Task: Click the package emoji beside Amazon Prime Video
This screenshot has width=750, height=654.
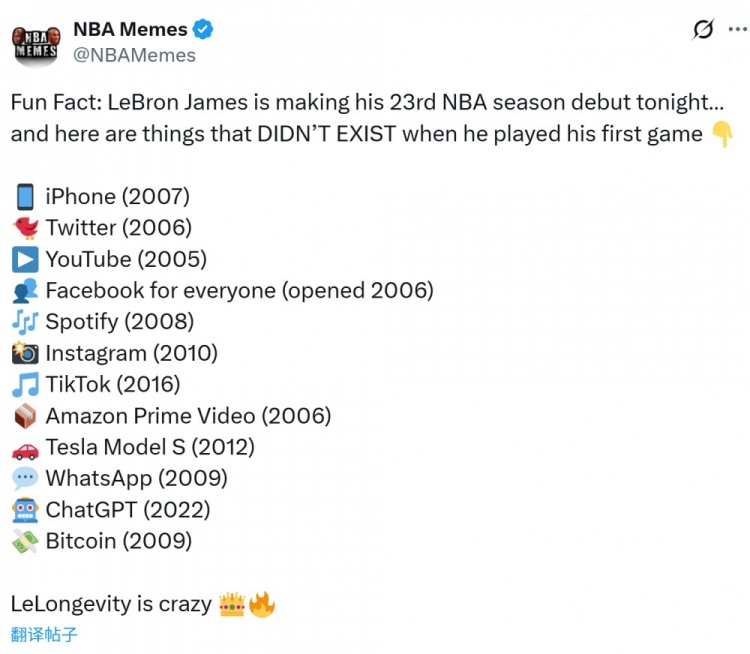Action: (x=25, y=416)
